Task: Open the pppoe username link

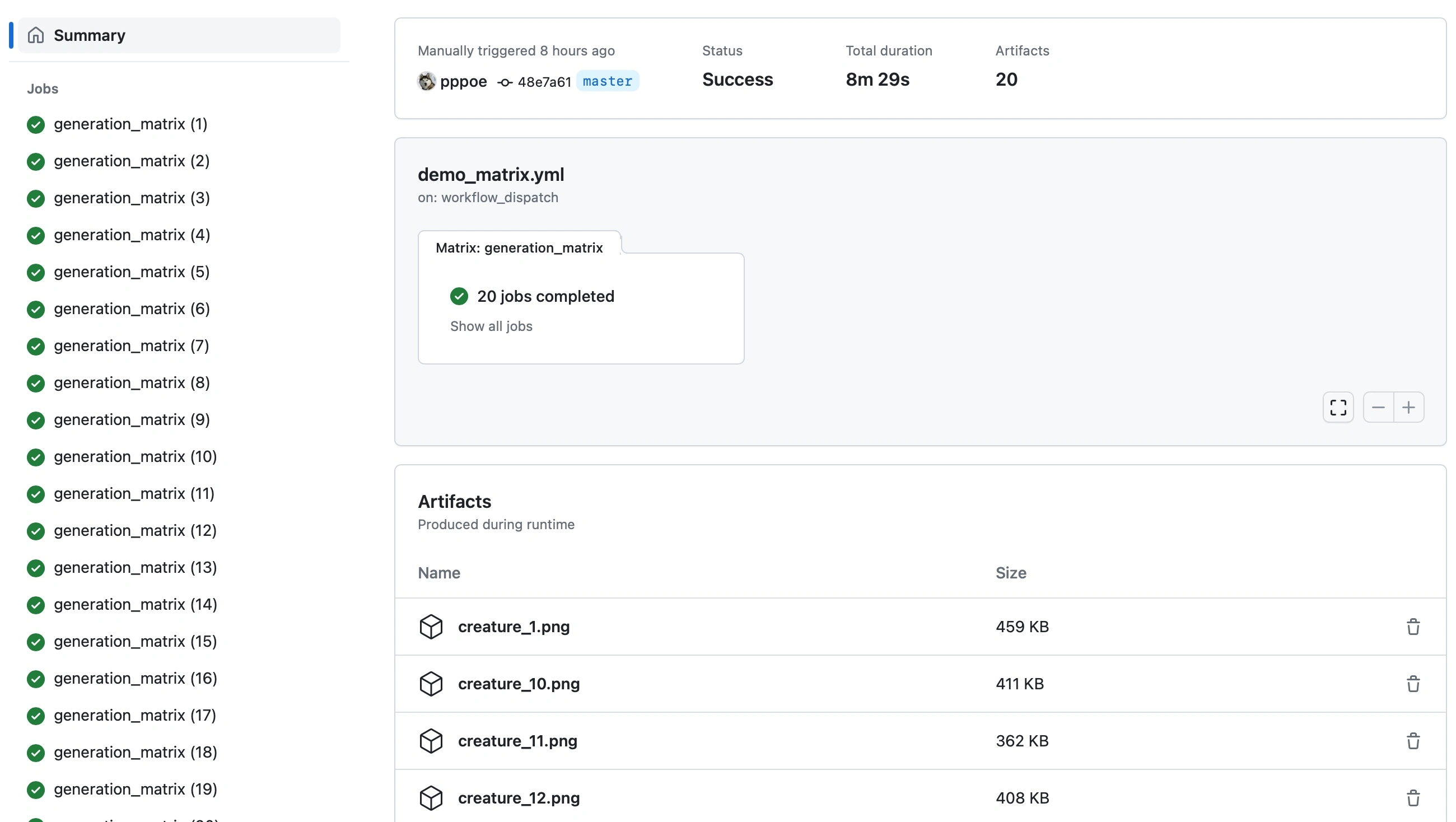Action: coord(463,81)
